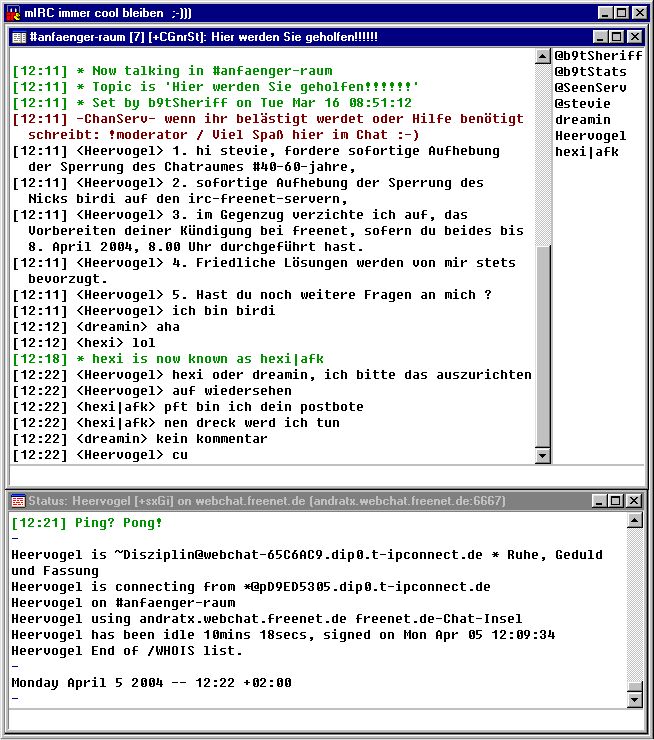Click the 'Ping? Pong!' status line

[x=87, y=523]
